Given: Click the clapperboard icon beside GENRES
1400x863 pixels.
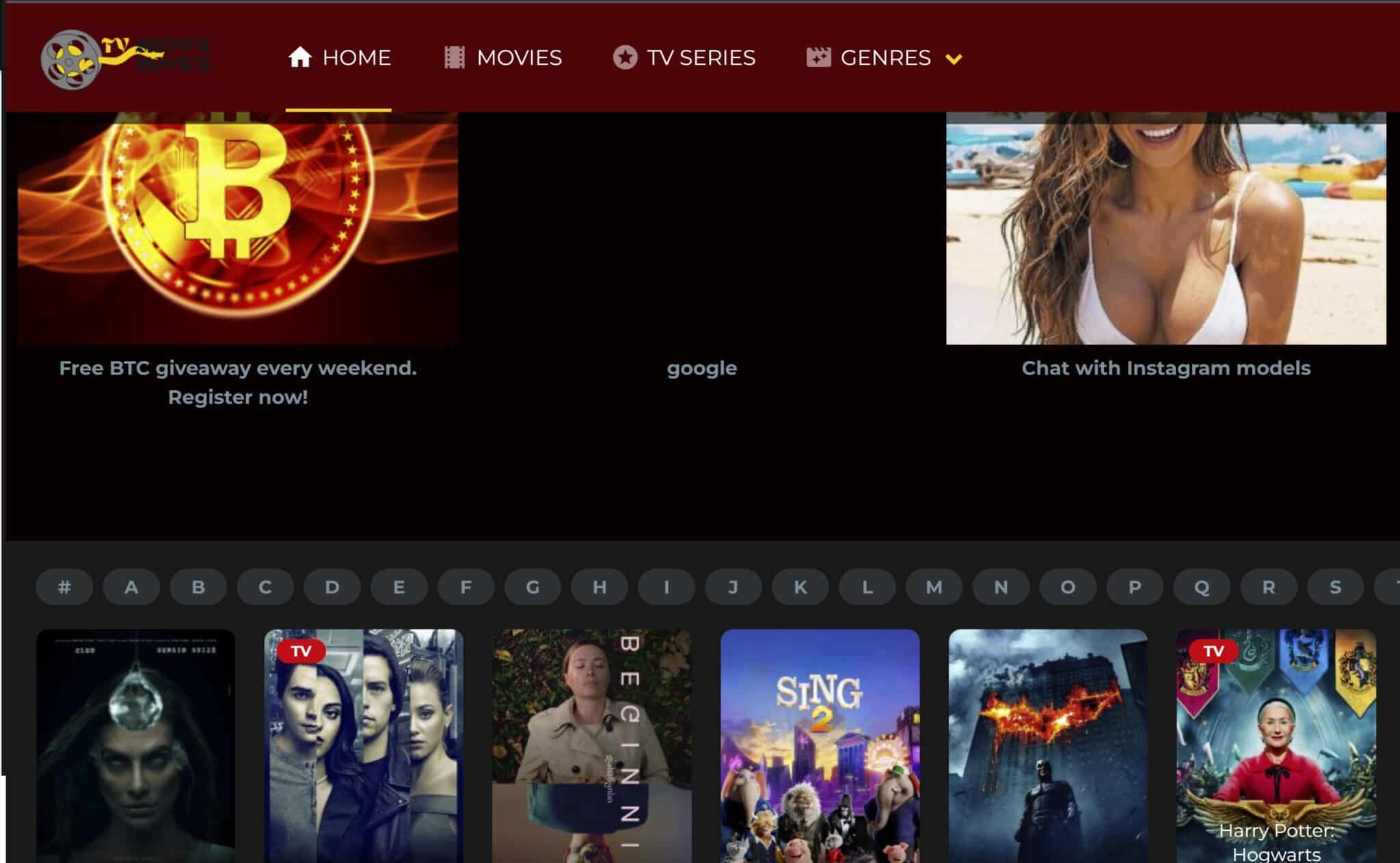Looking at the screenshot, I should coord(818,57).
